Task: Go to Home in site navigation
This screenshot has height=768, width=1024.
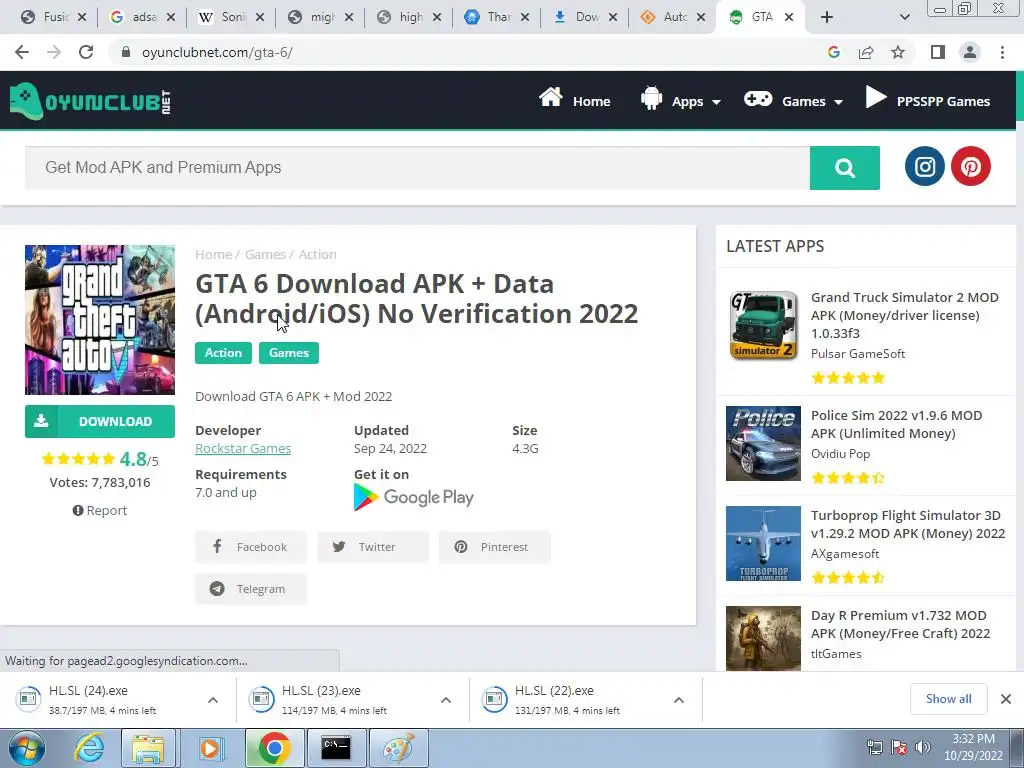Action: [575, 101]
